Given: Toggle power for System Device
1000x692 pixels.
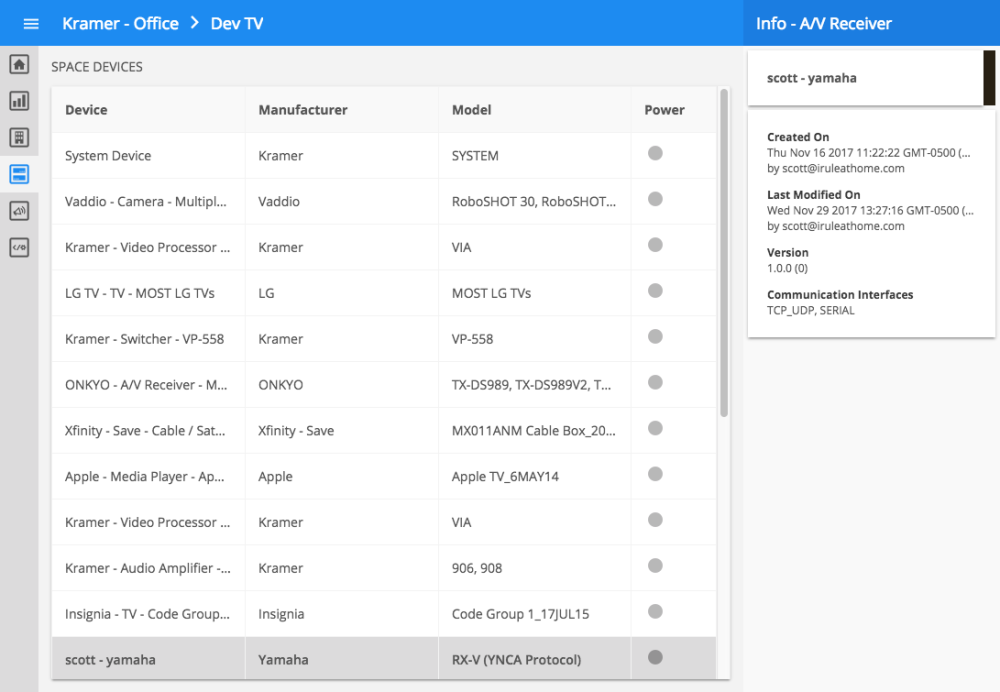Looking at the screenshot, I should tap(656, 153).
